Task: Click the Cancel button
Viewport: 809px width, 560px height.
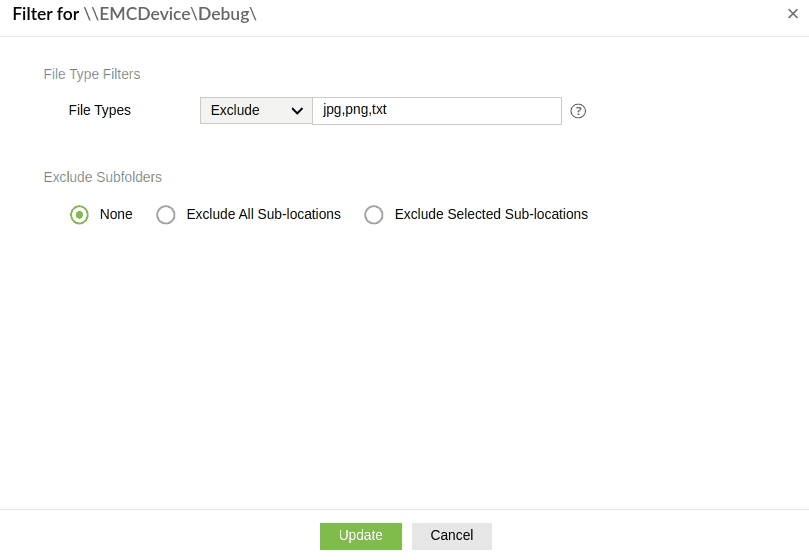Action: (451, 536)
